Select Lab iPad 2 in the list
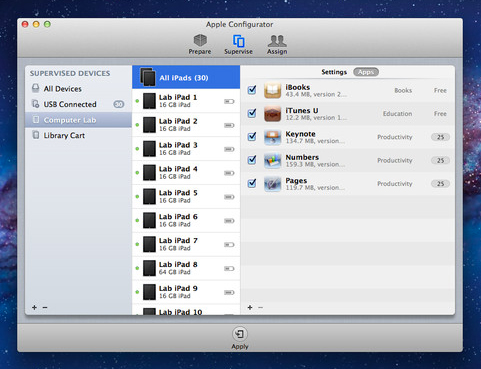This screenshot has width=481, height=369. 186,125
